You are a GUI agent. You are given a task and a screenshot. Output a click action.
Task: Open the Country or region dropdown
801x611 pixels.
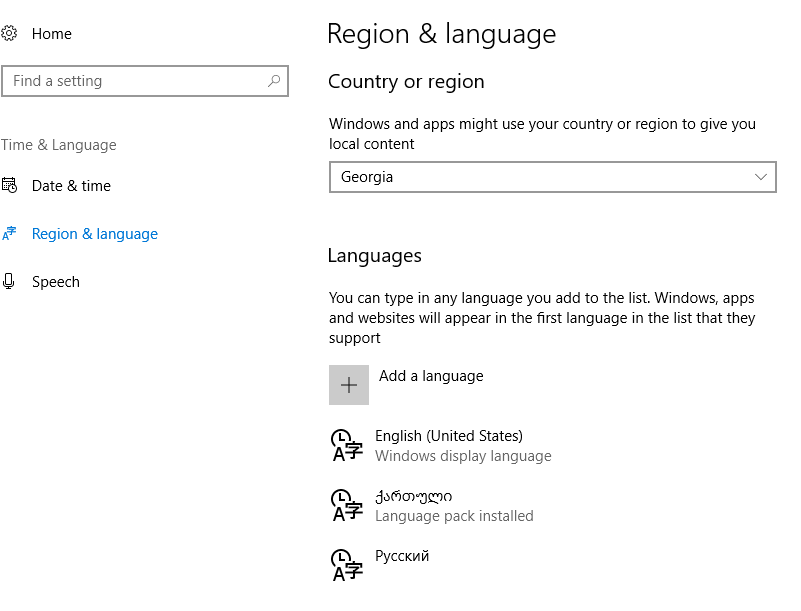pyautogui.click(x=552, y=177)
